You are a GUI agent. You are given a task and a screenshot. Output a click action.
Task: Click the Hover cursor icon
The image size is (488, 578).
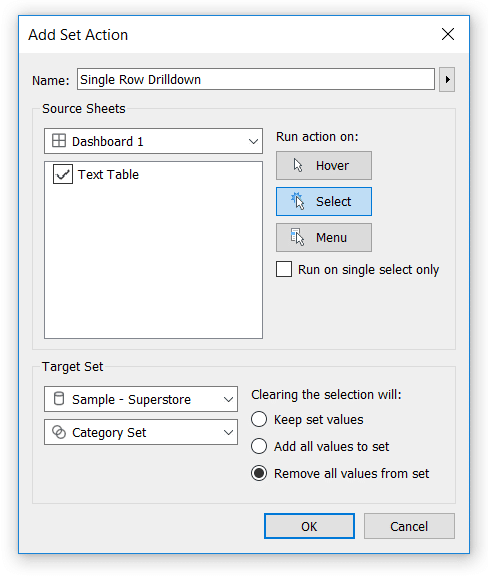[x=298, y=166]
